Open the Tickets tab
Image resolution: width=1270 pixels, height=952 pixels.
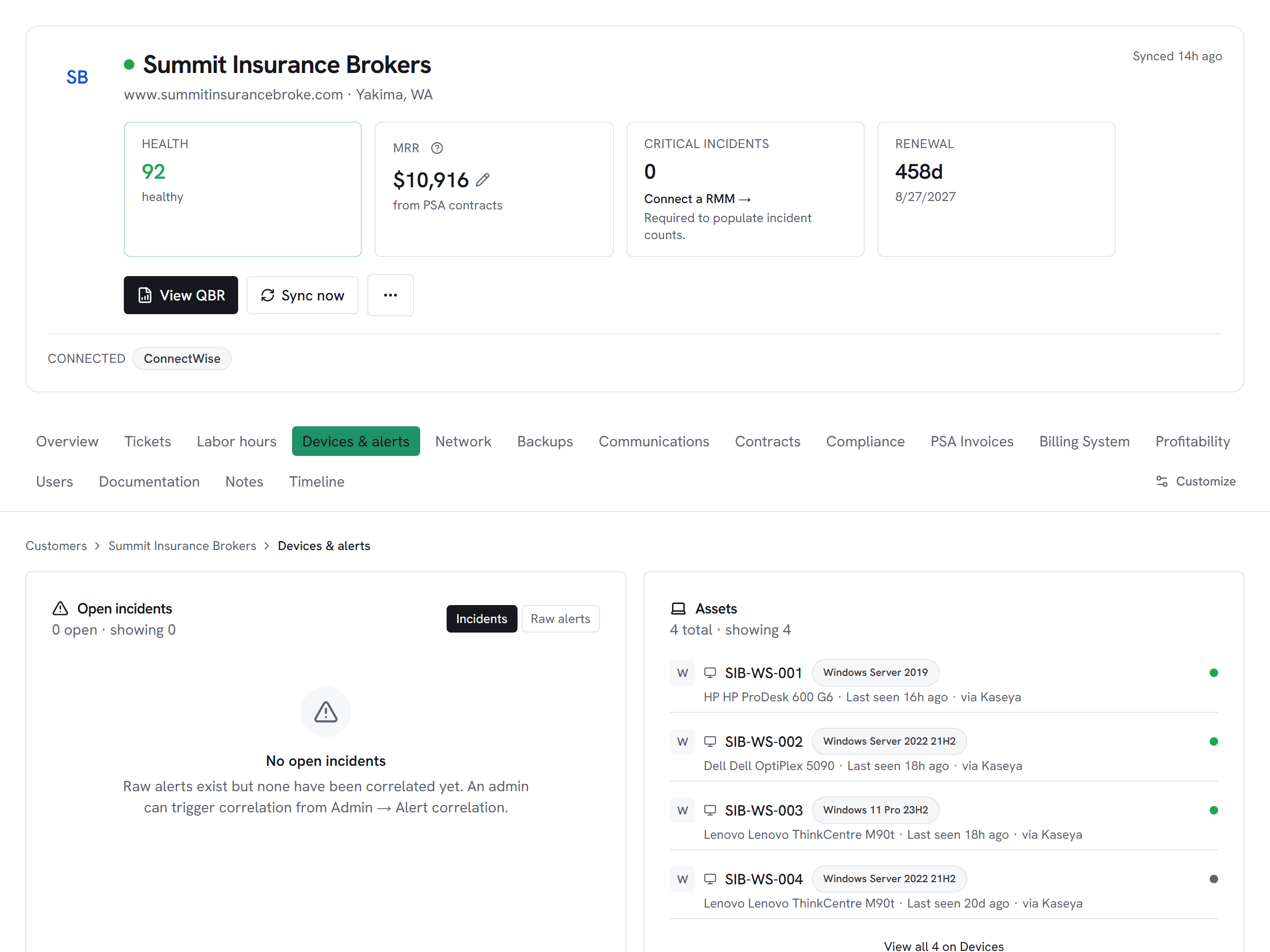coord(148,441)
